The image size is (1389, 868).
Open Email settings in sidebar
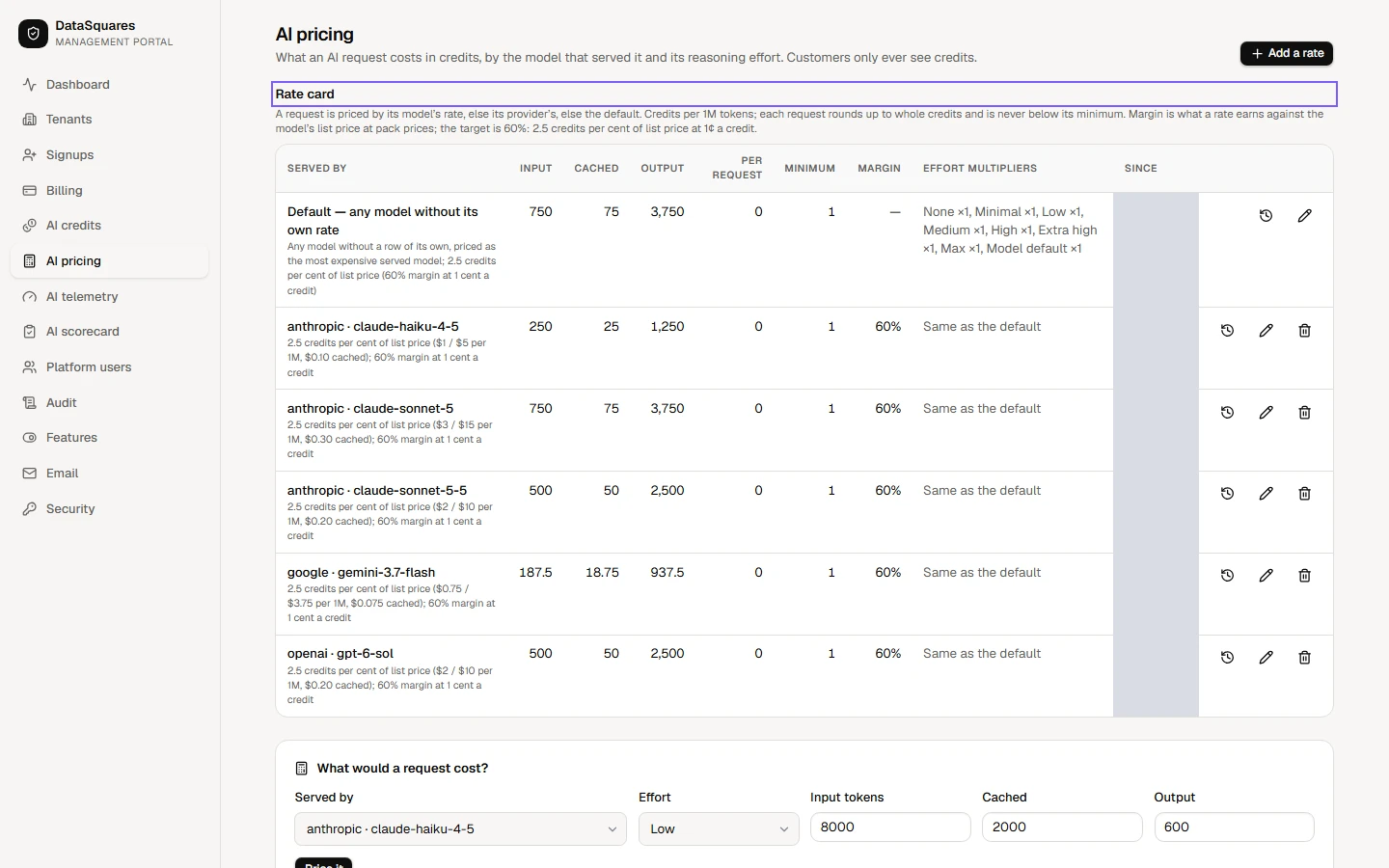point(109,474)
